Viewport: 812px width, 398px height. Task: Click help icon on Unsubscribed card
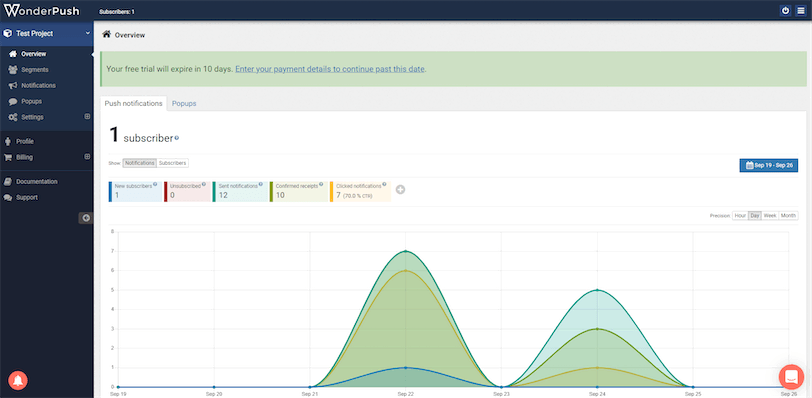coord(204,184)
